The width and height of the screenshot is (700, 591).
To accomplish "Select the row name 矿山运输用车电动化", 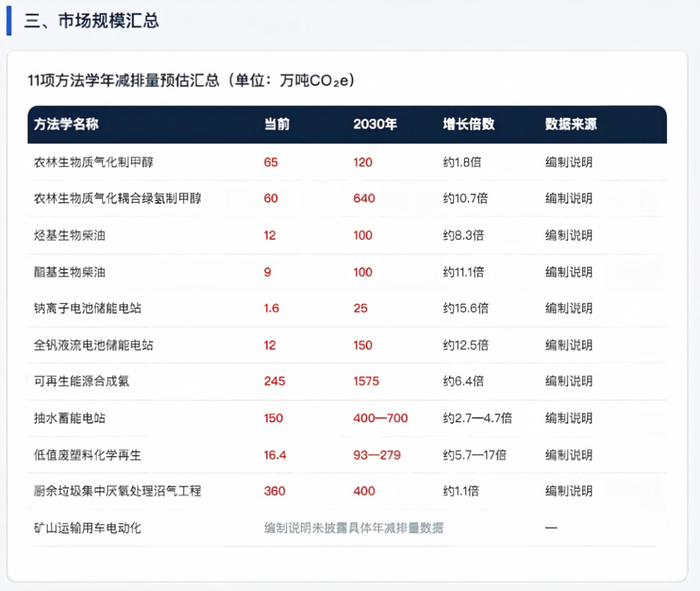I will coord(88,528).
